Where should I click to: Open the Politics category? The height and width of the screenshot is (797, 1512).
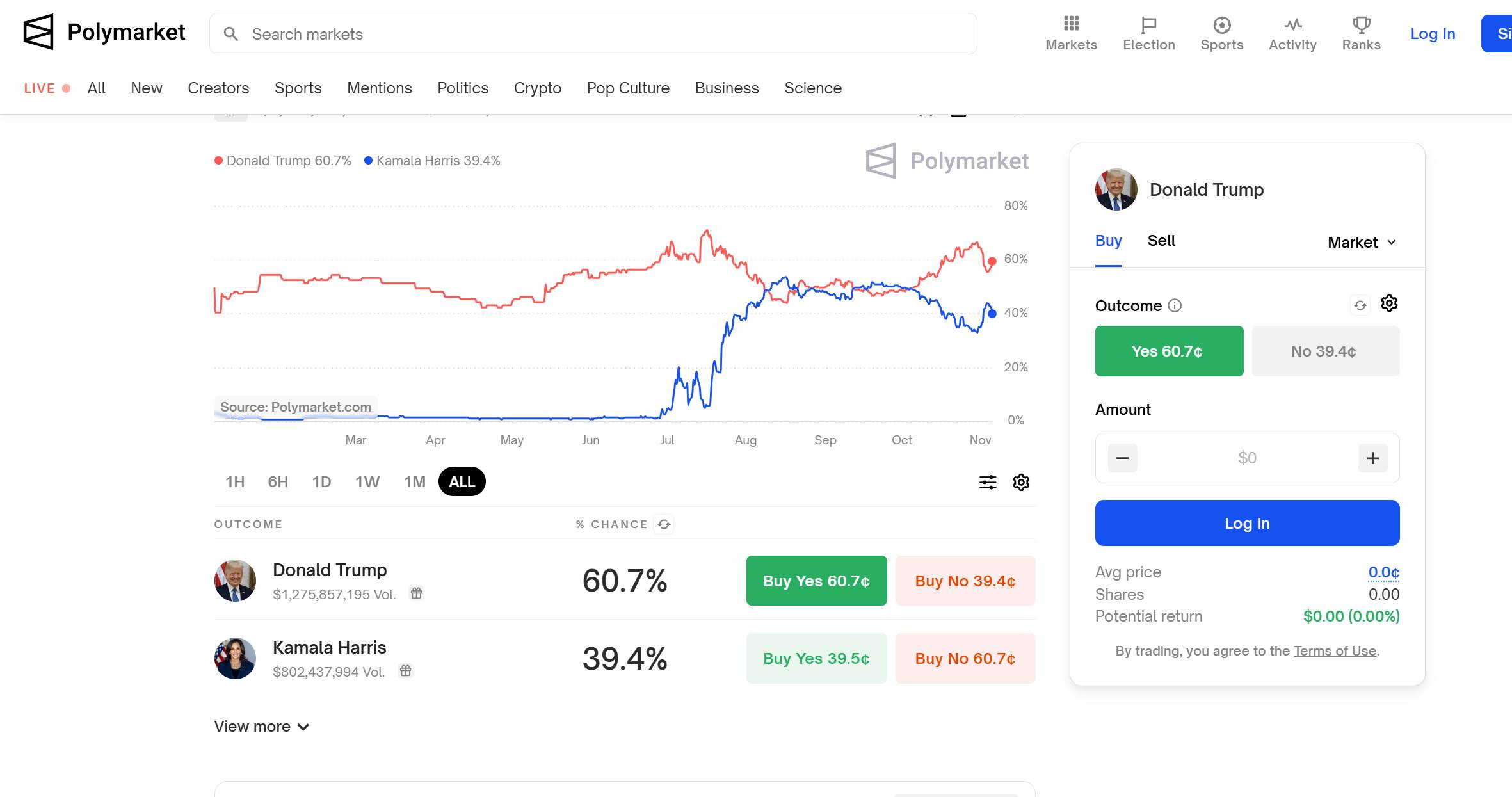pos(463,88)
